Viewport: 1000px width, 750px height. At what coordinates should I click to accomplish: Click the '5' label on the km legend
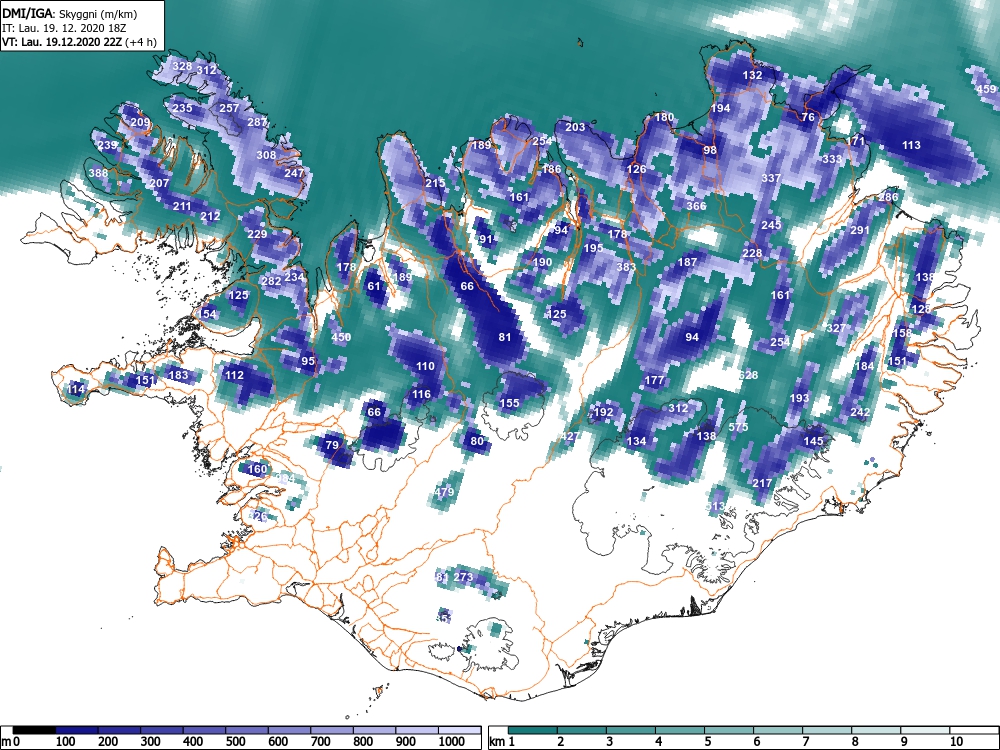[x=708, y=742]
